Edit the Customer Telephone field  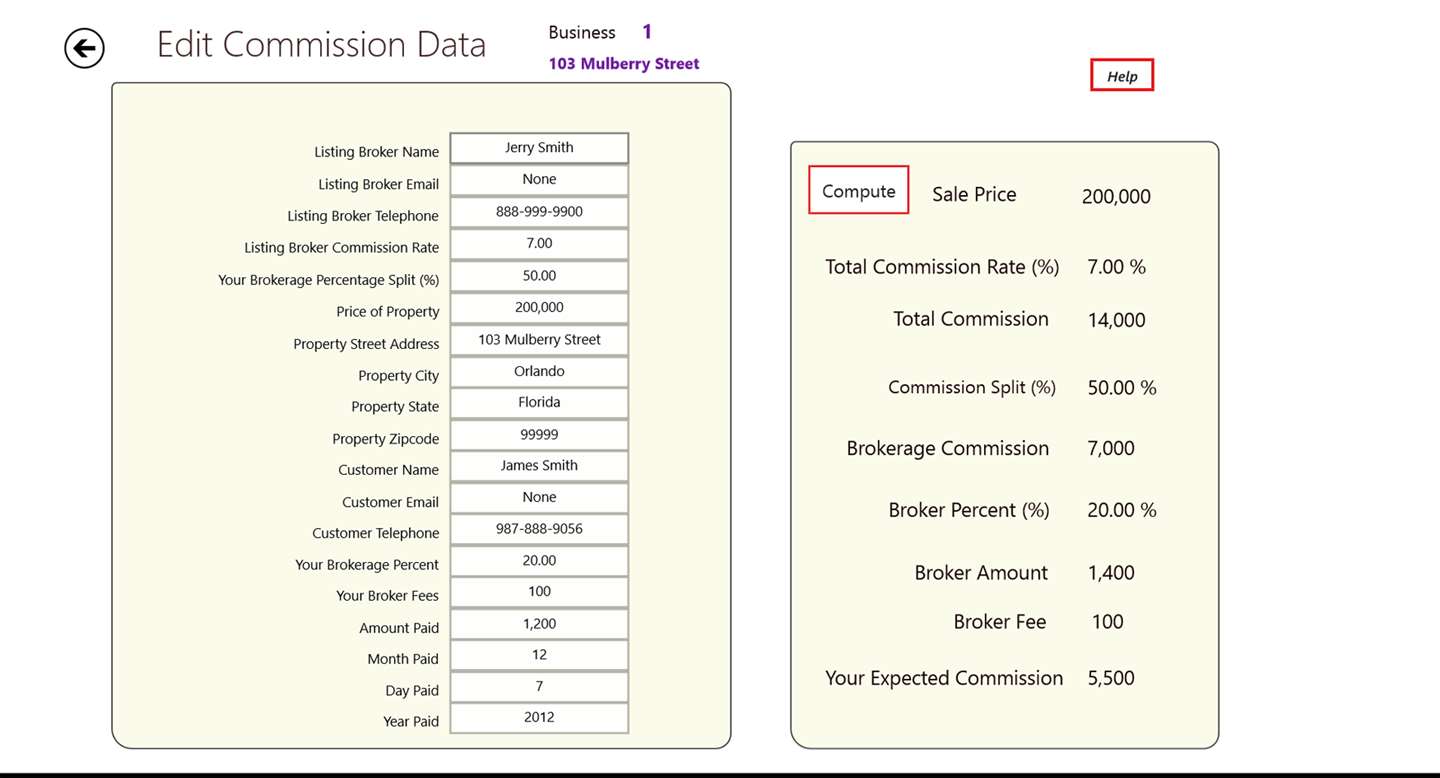[539, 529]
